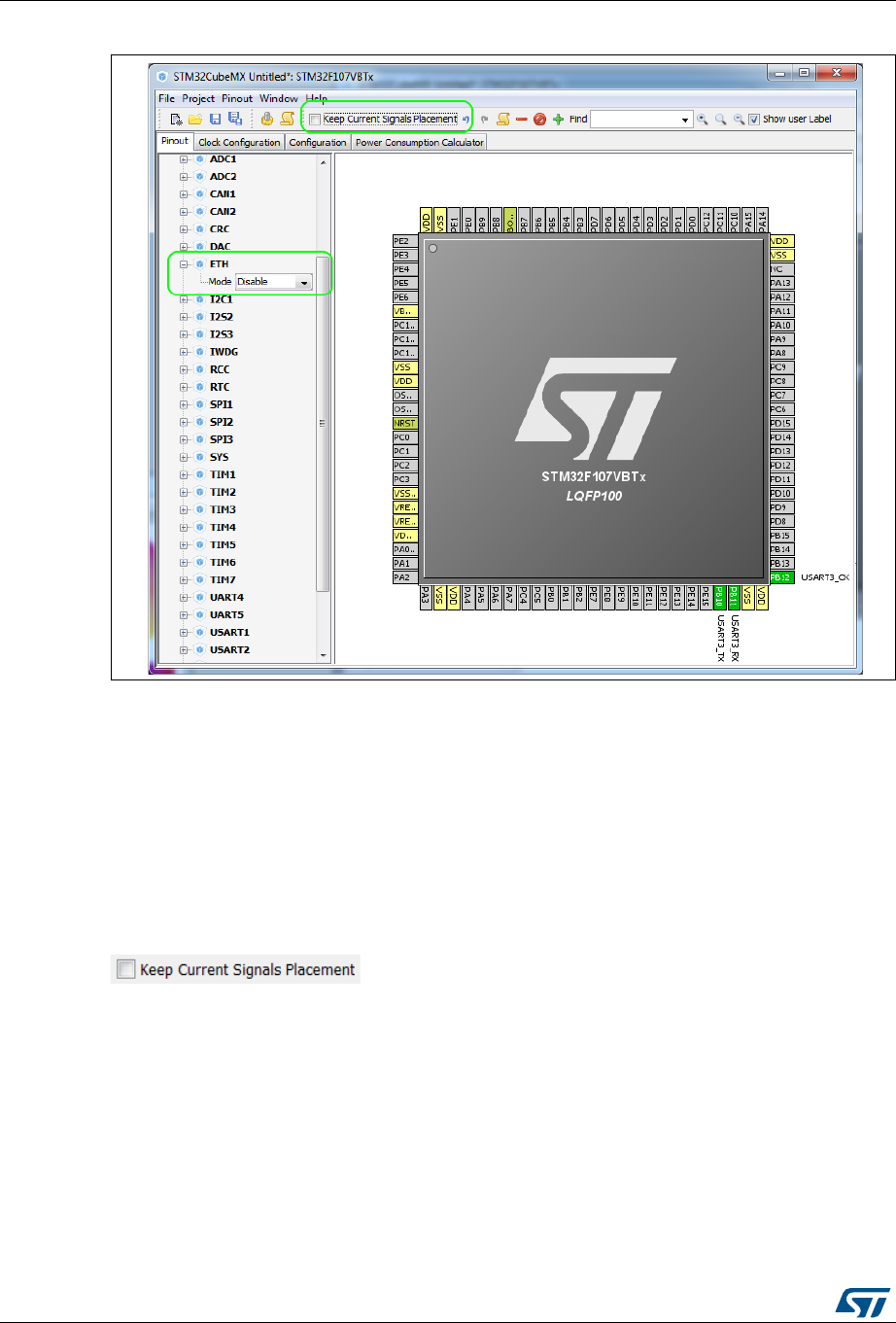This screenshot has height=1323, width=896.
Task: Click the zoom in magnifier icon
Action: pos(704,120)
